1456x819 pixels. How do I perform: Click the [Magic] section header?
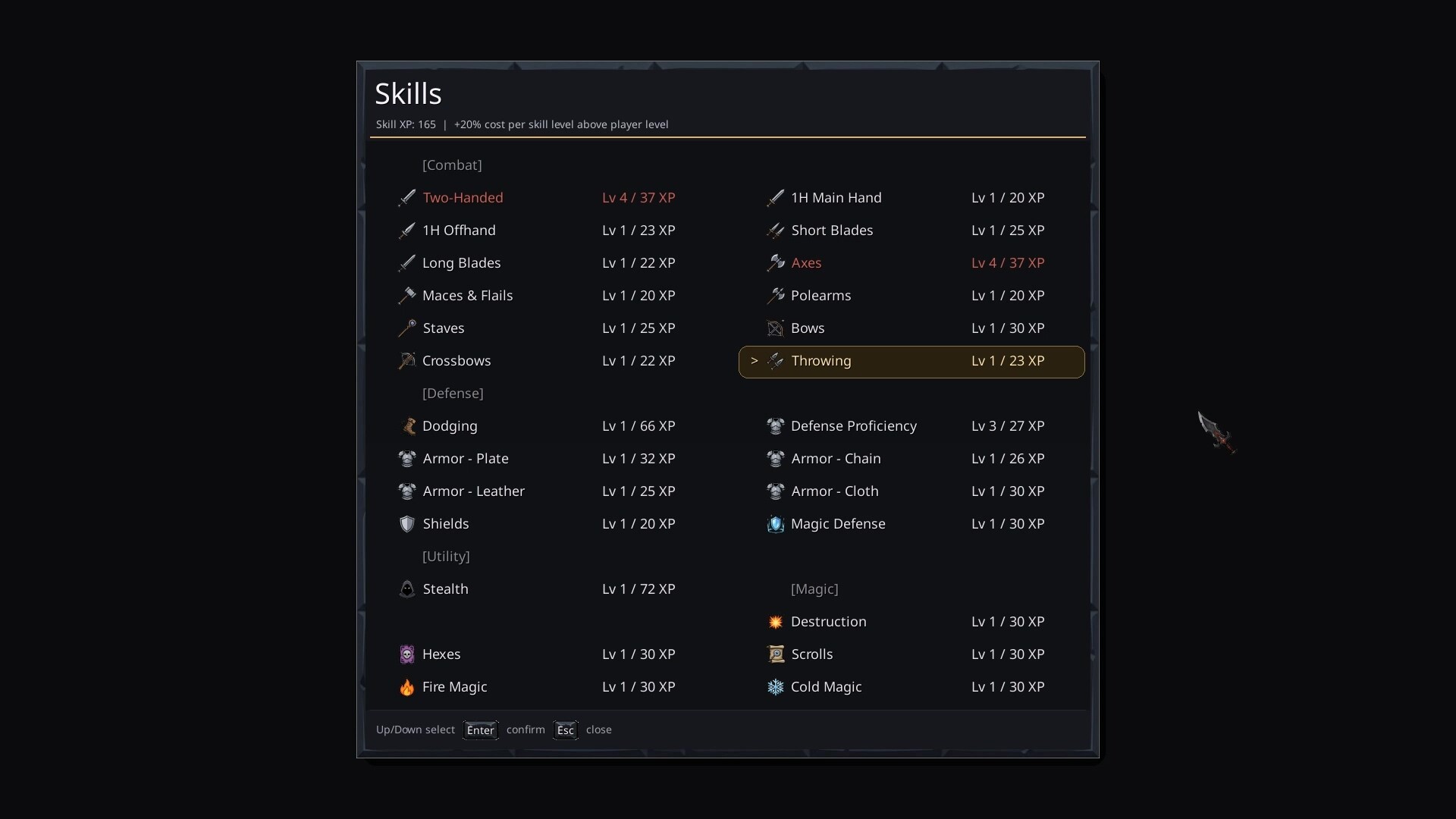814,589
